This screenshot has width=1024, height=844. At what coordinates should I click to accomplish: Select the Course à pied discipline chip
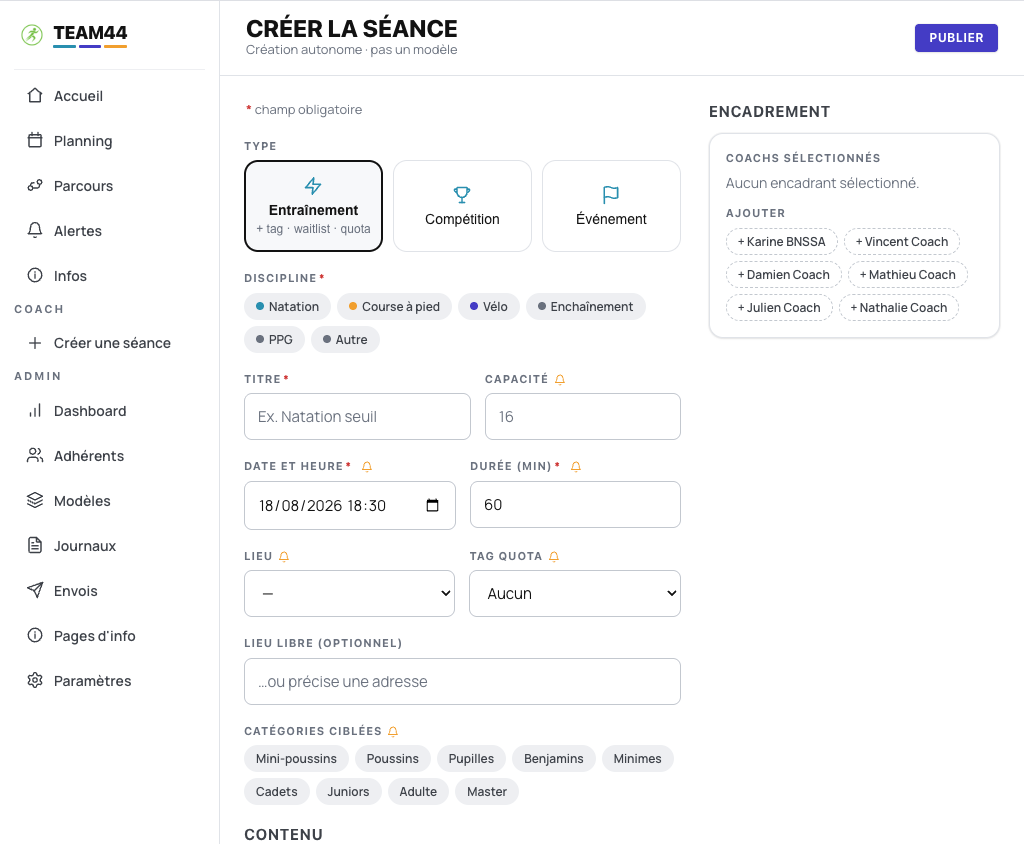pyautogui.click(x=394, y=306)
